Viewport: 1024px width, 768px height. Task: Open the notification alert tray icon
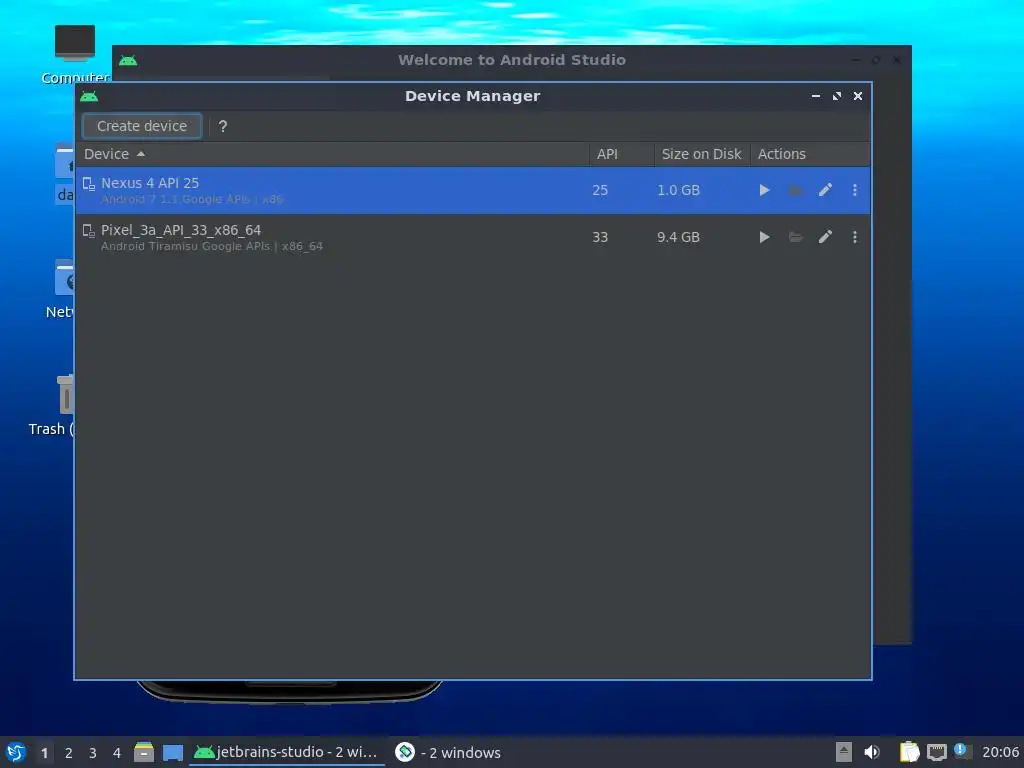tap(962, 751)
